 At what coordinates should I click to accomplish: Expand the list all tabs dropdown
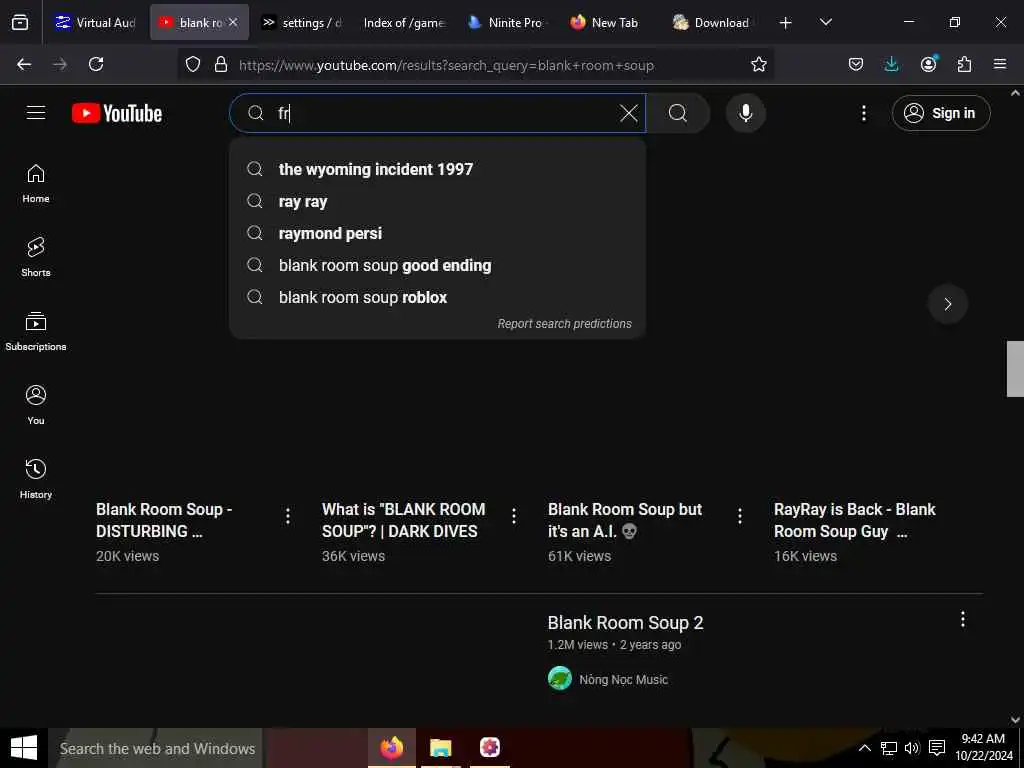pos(825,22)
